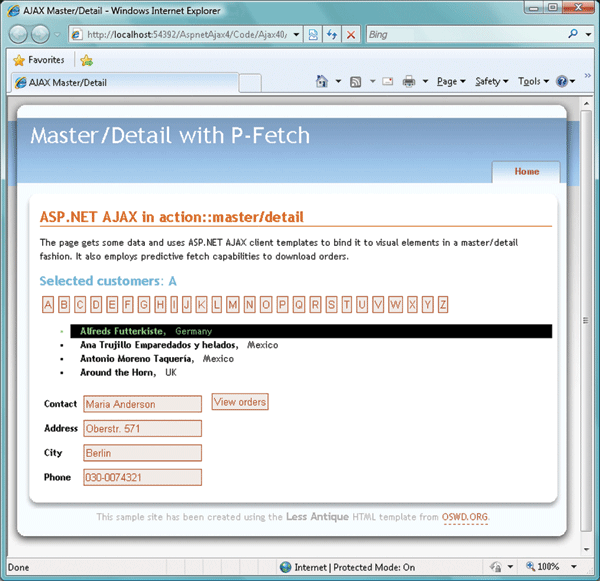Screen dimensions: 600x581
Task: Click the Bing search box
Action: coord(465,34)
